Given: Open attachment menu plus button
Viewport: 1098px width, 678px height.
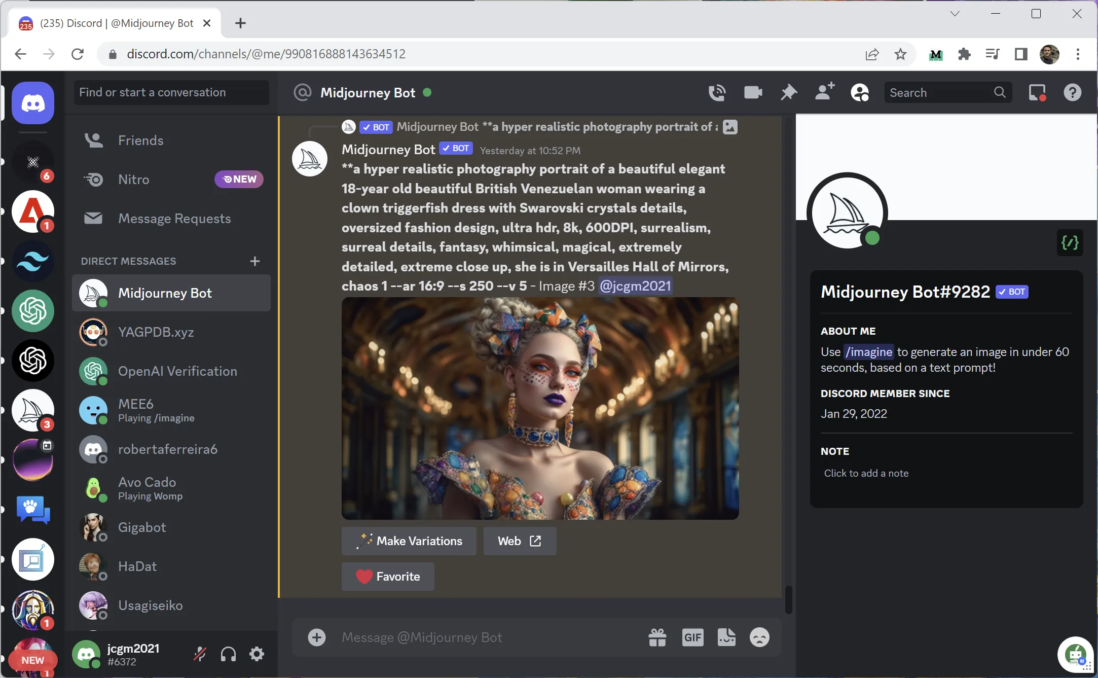Looking at the screenshot, I should point(317,637).
